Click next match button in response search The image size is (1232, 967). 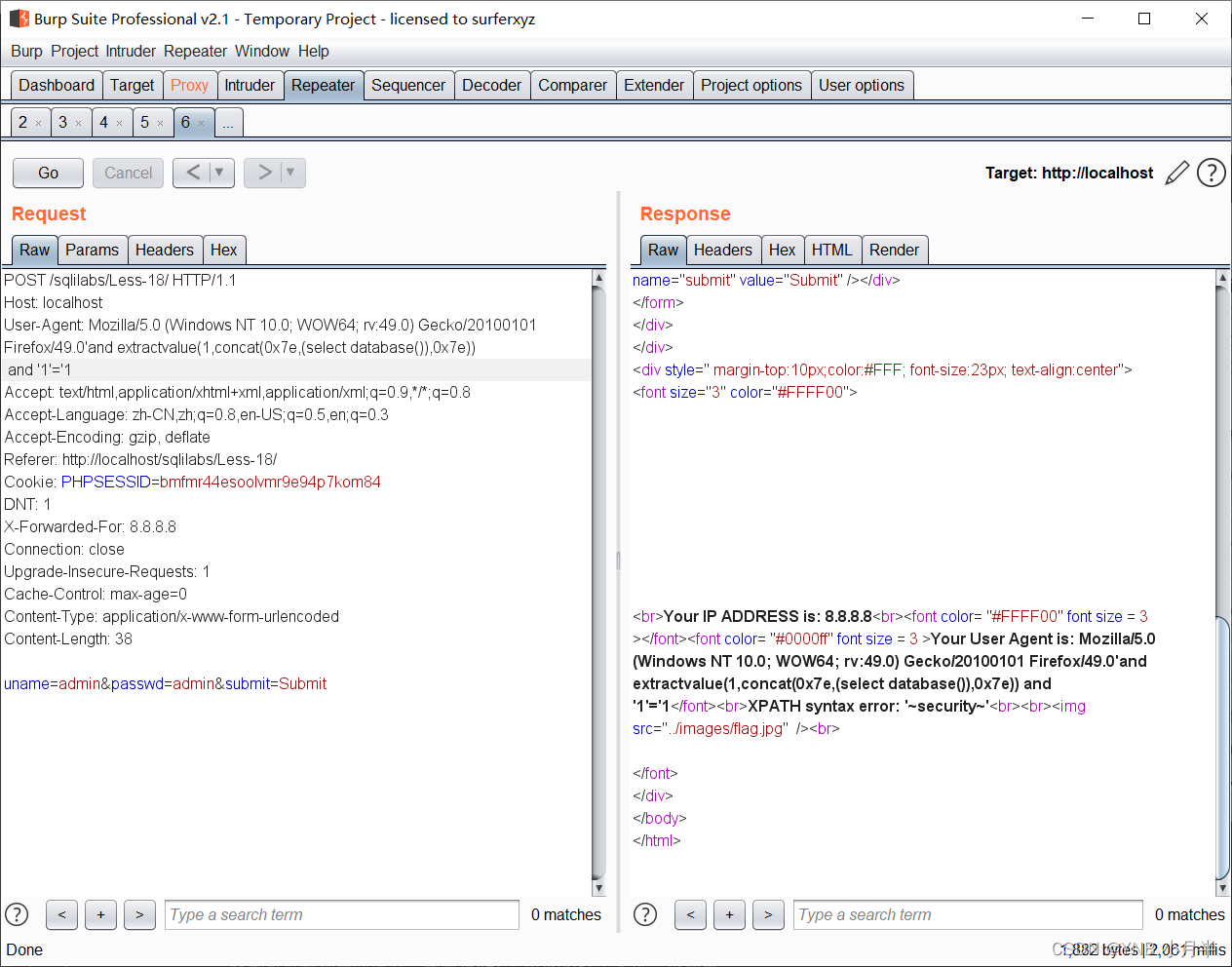(x=768, y=914)
